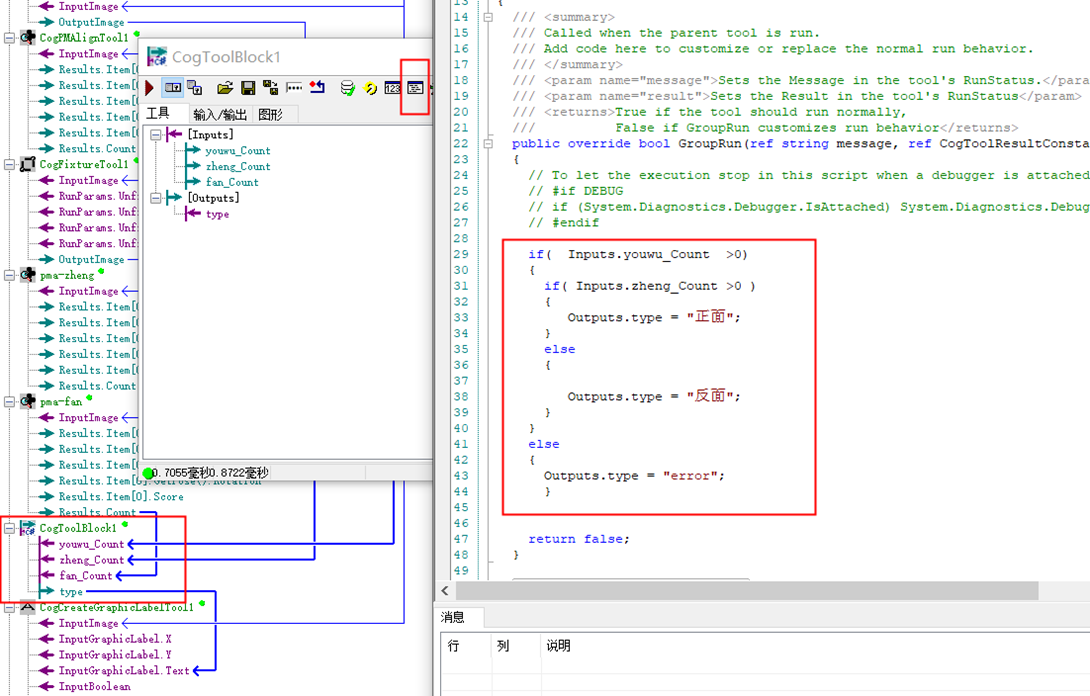The image size is (1090, 696).
Task: Click the dotted selection icon in the toolbar
Action: (294, 88)
